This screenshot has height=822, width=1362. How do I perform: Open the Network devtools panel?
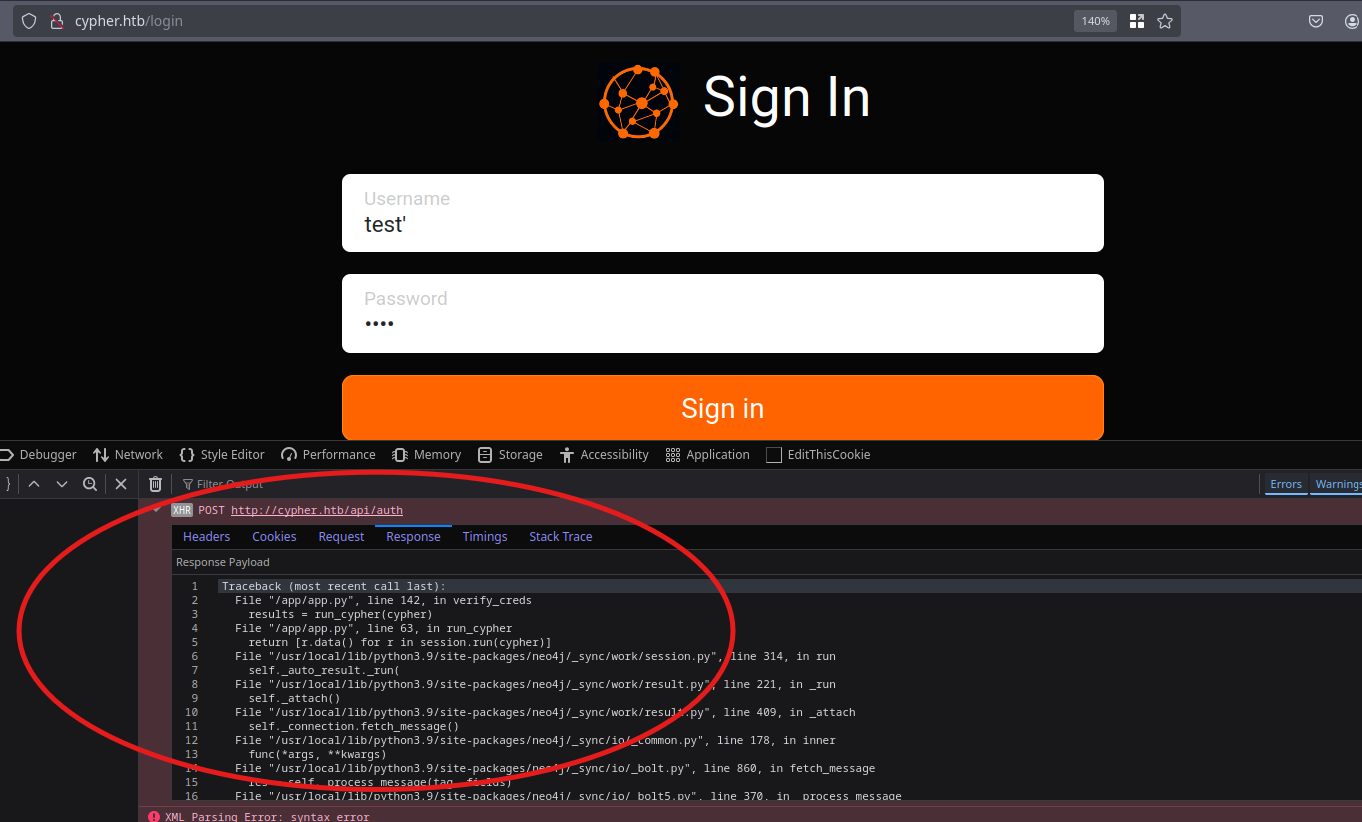click(x=128, y=455)
